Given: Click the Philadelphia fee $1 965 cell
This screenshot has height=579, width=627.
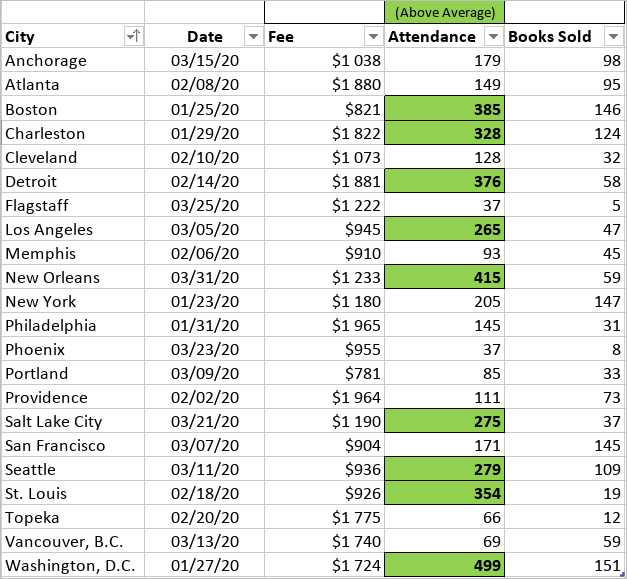Looking at the screenshot, I should coord(324,325).
